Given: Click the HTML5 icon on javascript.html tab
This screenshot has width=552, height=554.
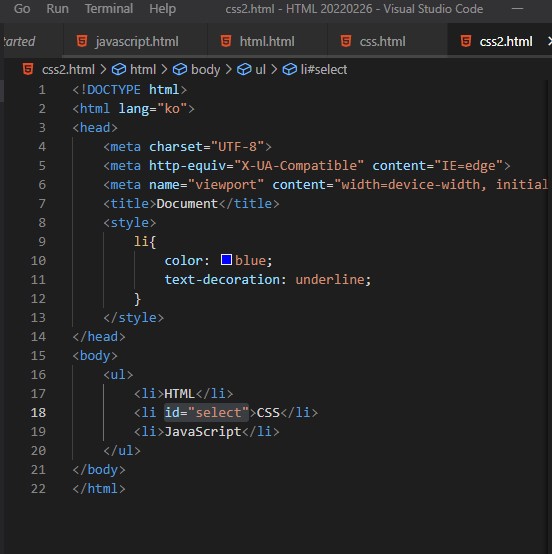Looking at the screenshot, I should (x=82, y=41).
